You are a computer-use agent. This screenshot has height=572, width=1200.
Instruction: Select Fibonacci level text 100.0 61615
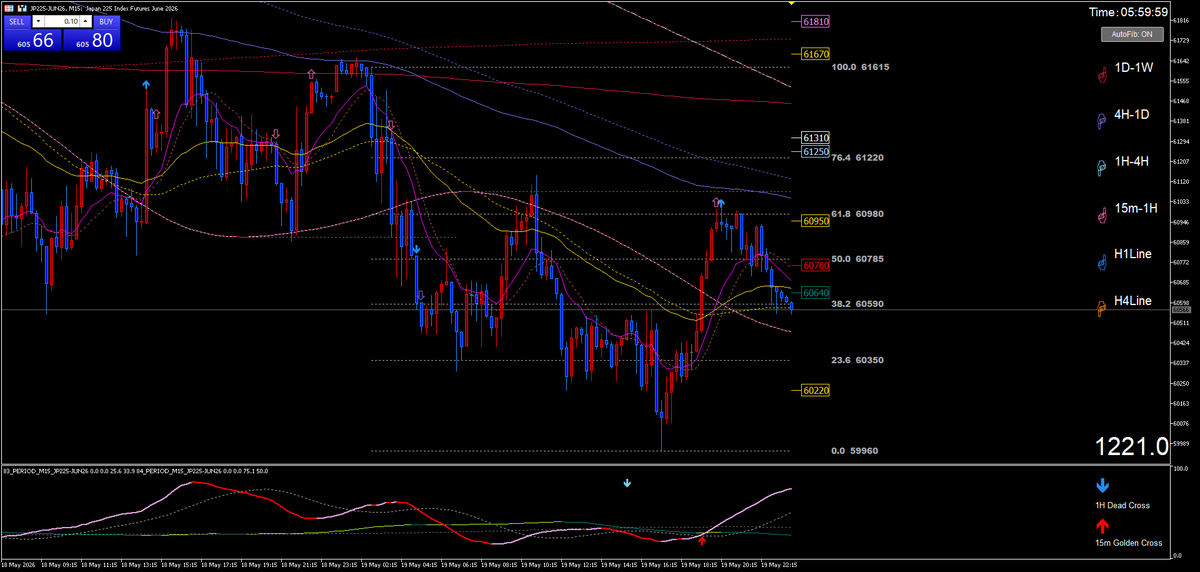pos(861,67)
